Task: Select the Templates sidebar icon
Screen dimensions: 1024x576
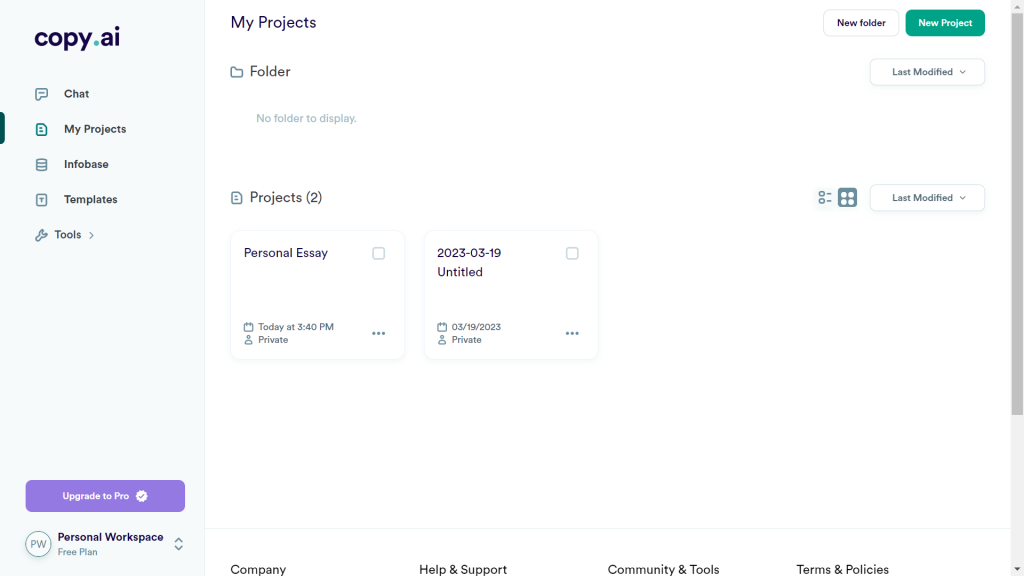Action: 39,199
